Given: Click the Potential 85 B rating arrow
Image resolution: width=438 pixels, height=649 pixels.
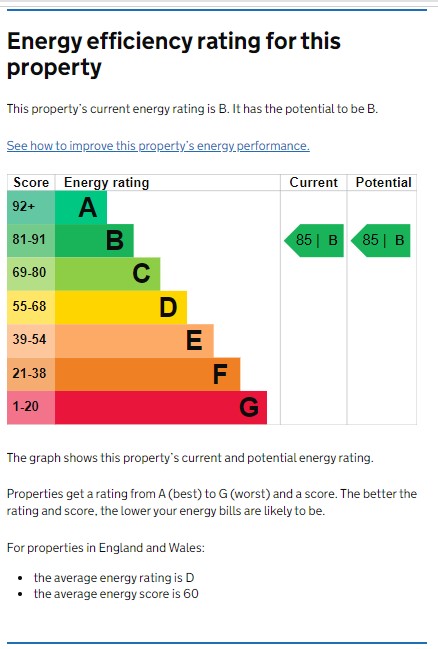Looking at the screenshot, I should (x=380, y=240).
